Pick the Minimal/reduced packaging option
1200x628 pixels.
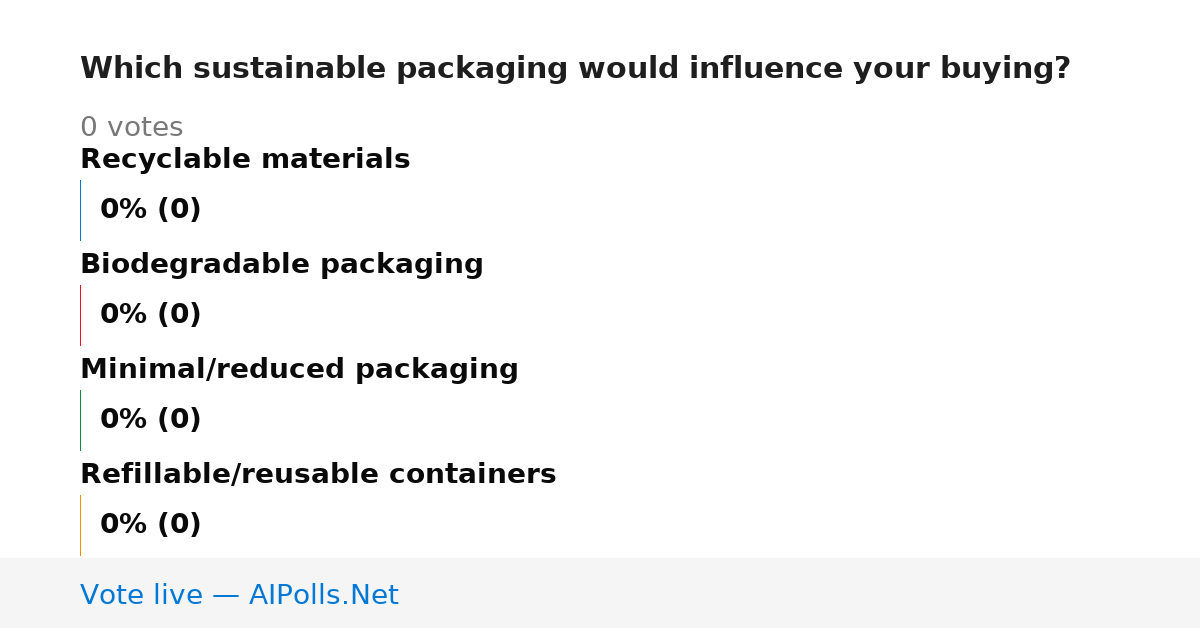[x=299, y=369]
